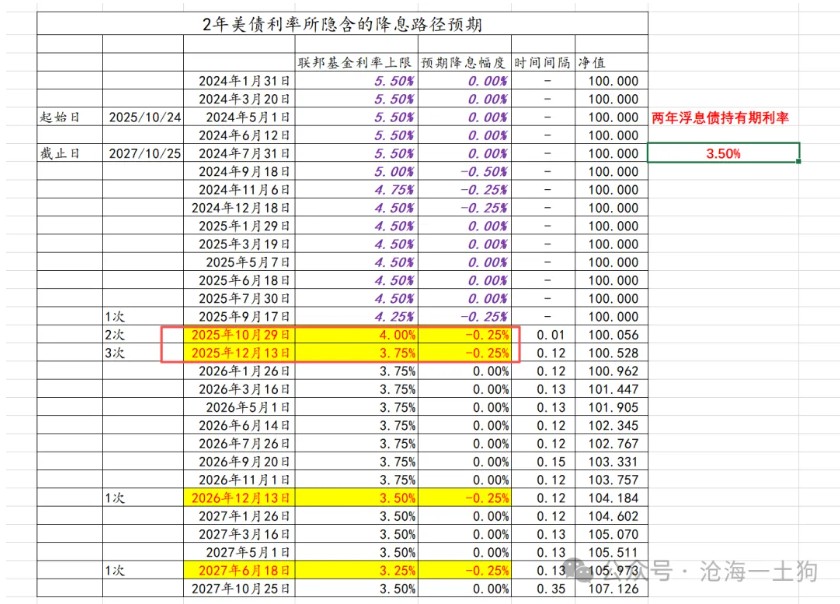Click the 0.15 time interval cell

(543, 462)
